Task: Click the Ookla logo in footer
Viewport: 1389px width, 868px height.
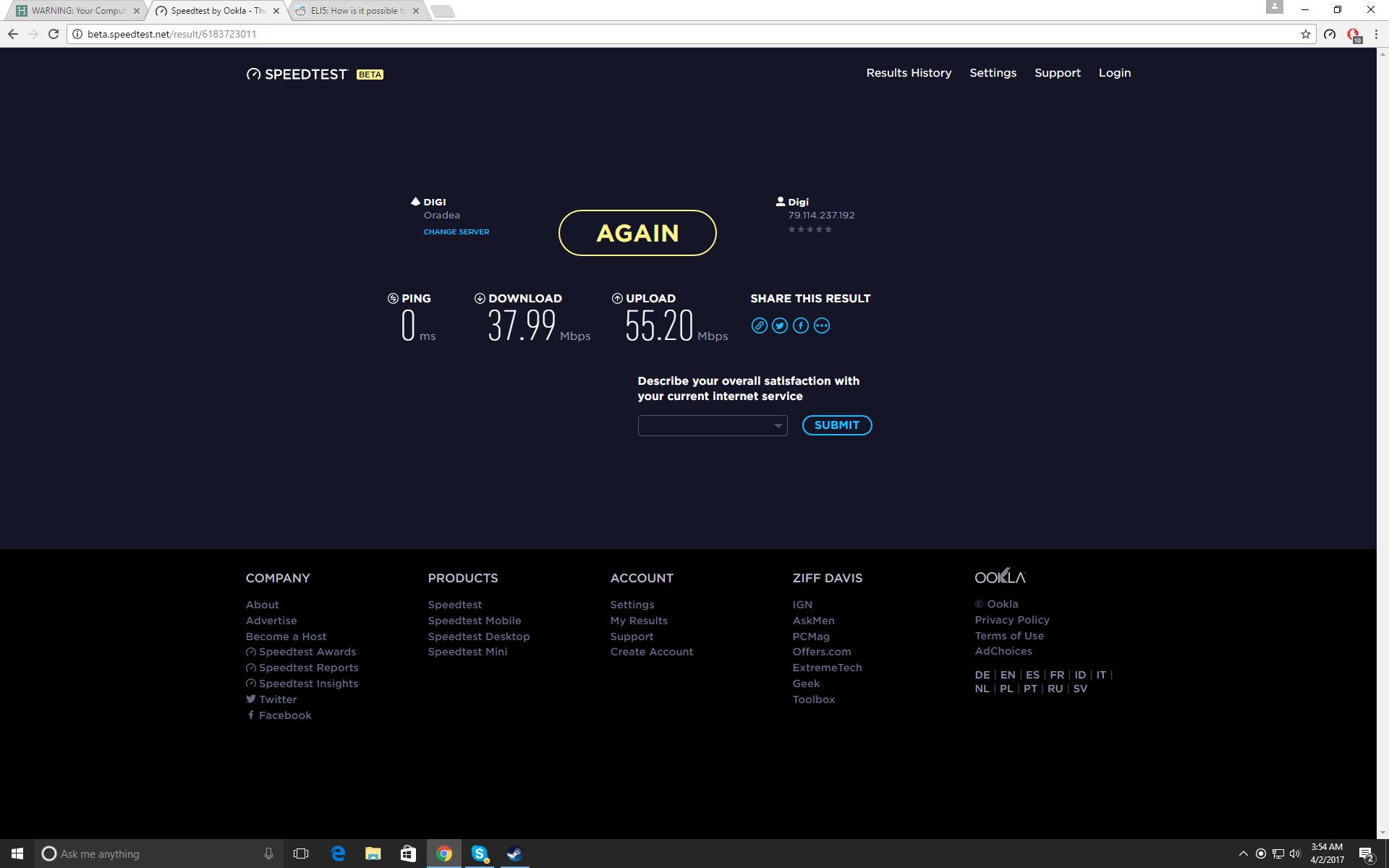Action: pos(1000,576)
